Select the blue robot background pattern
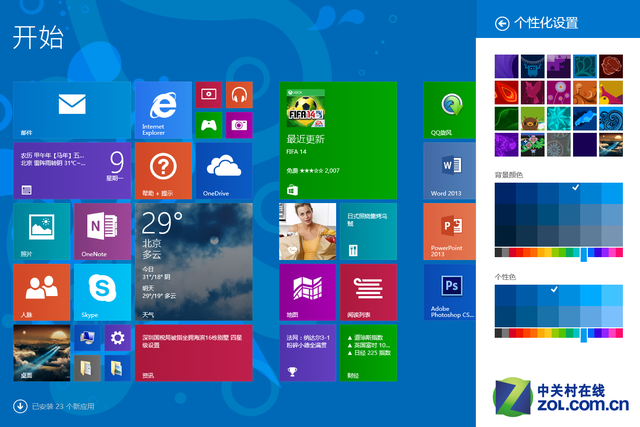This screenshot has width=640, height=427. point(533,66)
